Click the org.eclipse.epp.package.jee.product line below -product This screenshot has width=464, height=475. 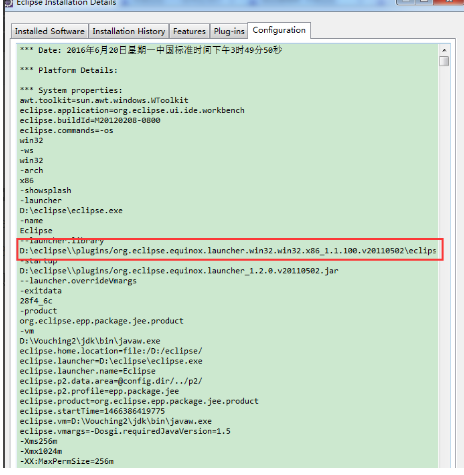102,321
